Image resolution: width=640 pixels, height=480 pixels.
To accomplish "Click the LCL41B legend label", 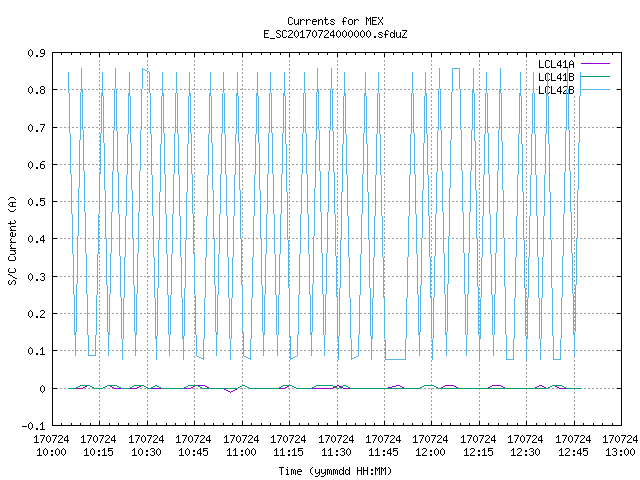I will tap(556, 77).
